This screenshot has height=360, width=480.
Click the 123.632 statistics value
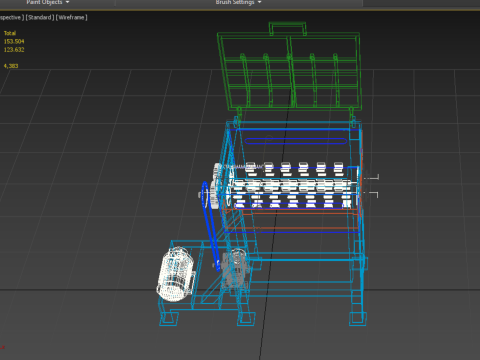click(14, 50)
